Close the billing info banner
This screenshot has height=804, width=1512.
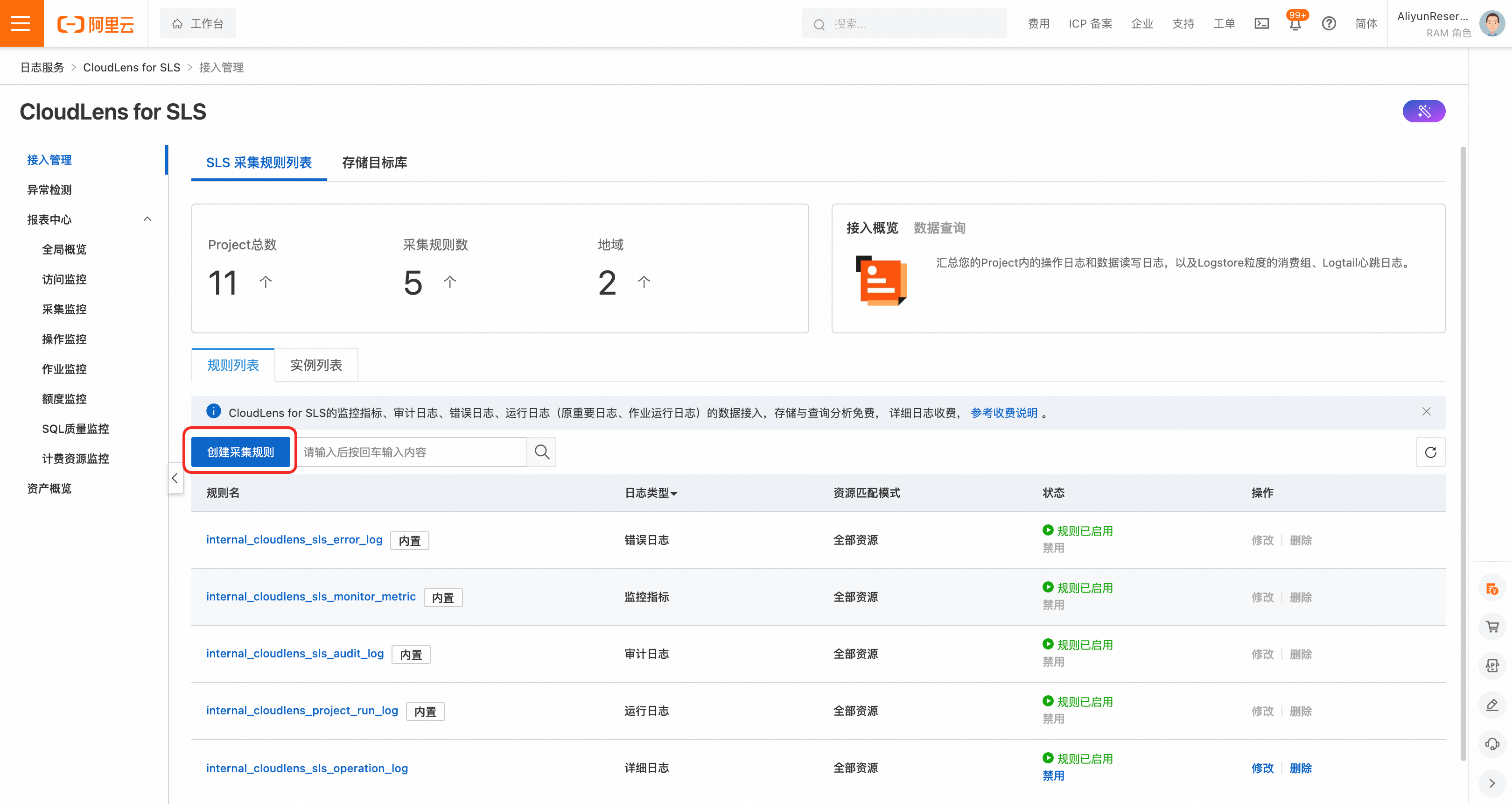pyautogui.click(x=1426, y=412)
